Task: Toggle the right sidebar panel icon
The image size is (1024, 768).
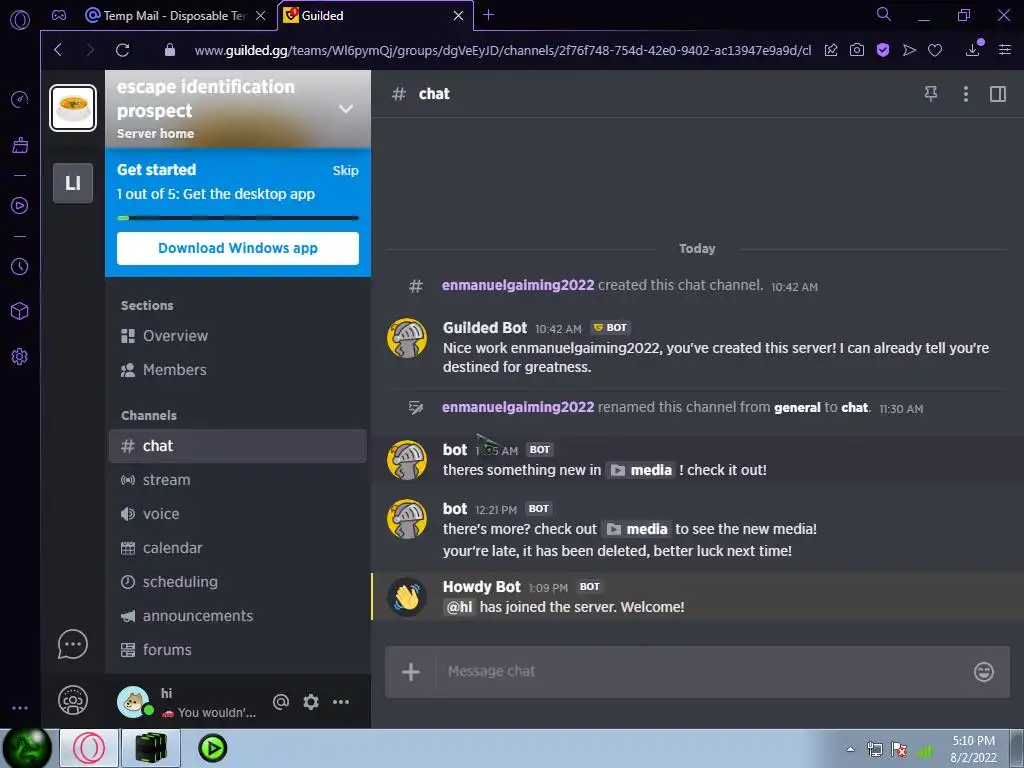Action: tap(998, 94)
